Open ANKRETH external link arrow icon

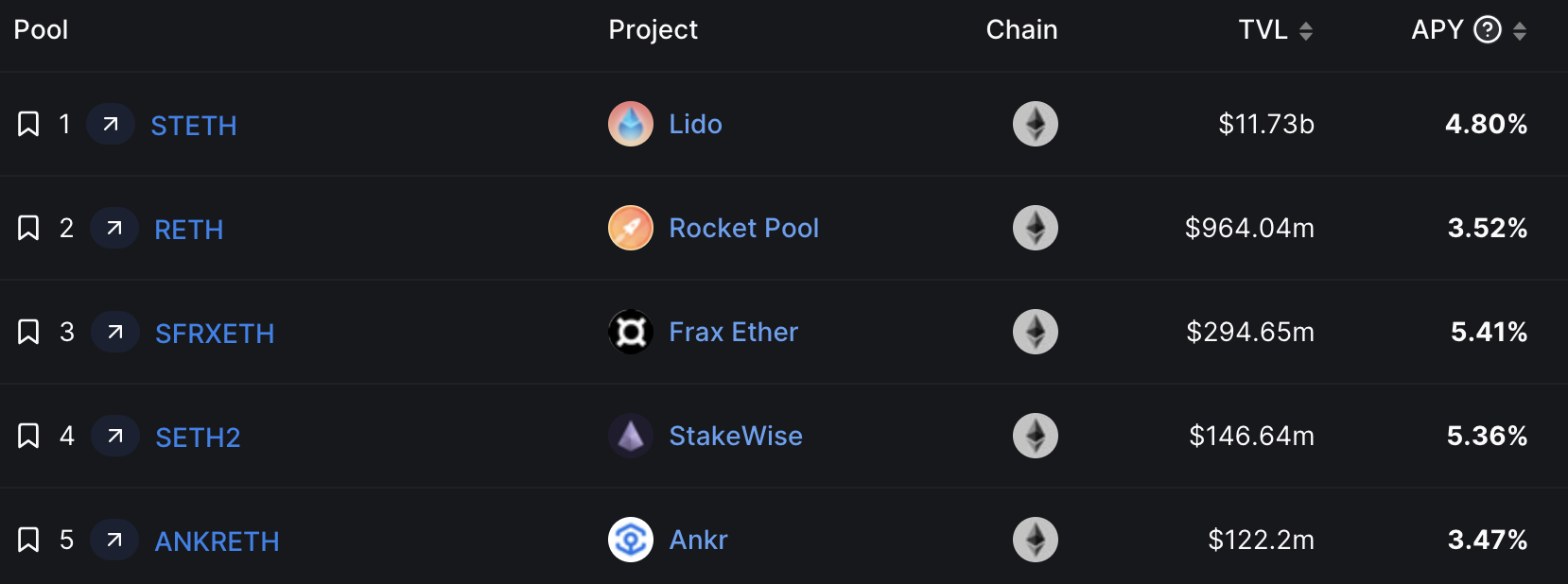pos(114,540)
